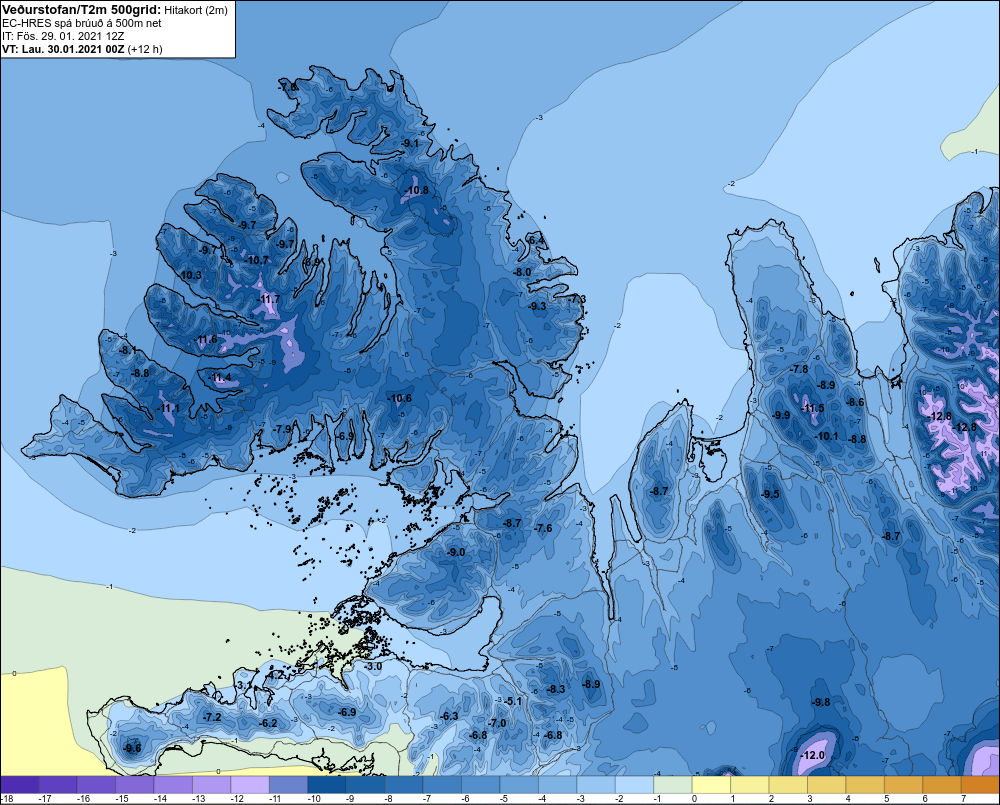Click the -9.3 temperature value
This screenshot has height=805, width=1000.
(538, 306)
